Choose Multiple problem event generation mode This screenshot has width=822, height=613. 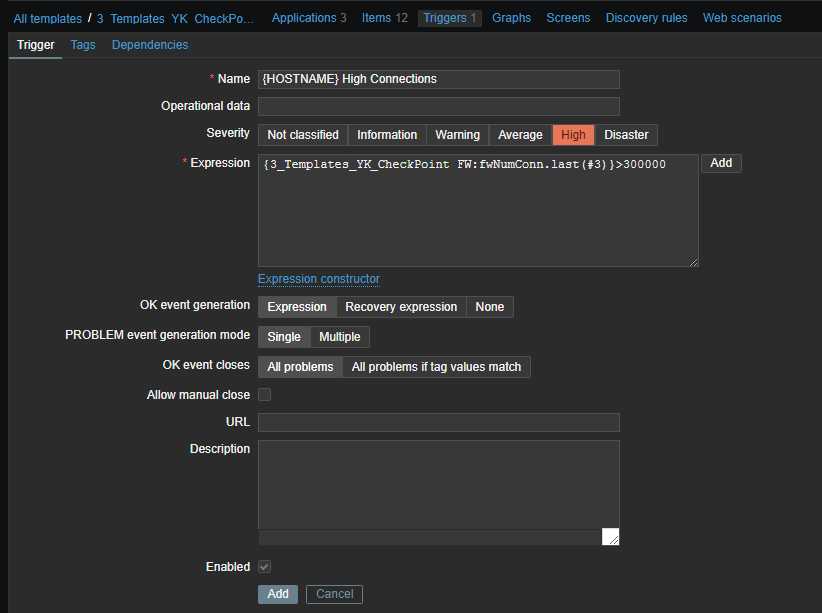pos(340,337)
